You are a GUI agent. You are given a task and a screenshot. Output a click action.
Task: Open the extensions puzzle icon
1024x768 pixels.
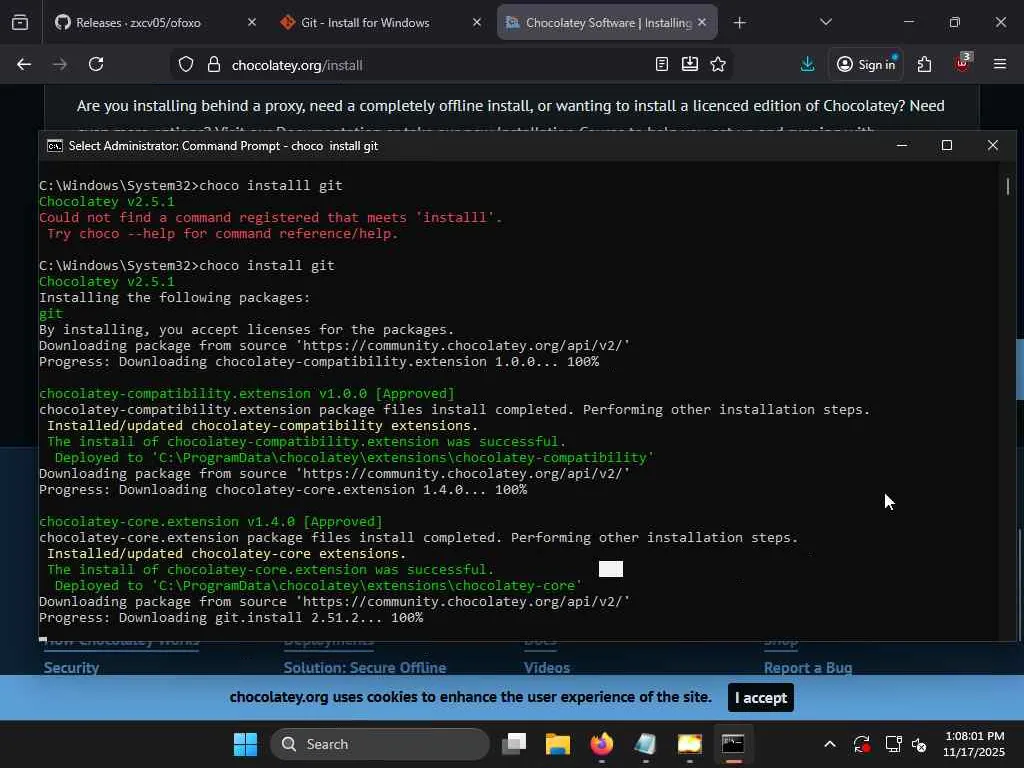point(924,64)
